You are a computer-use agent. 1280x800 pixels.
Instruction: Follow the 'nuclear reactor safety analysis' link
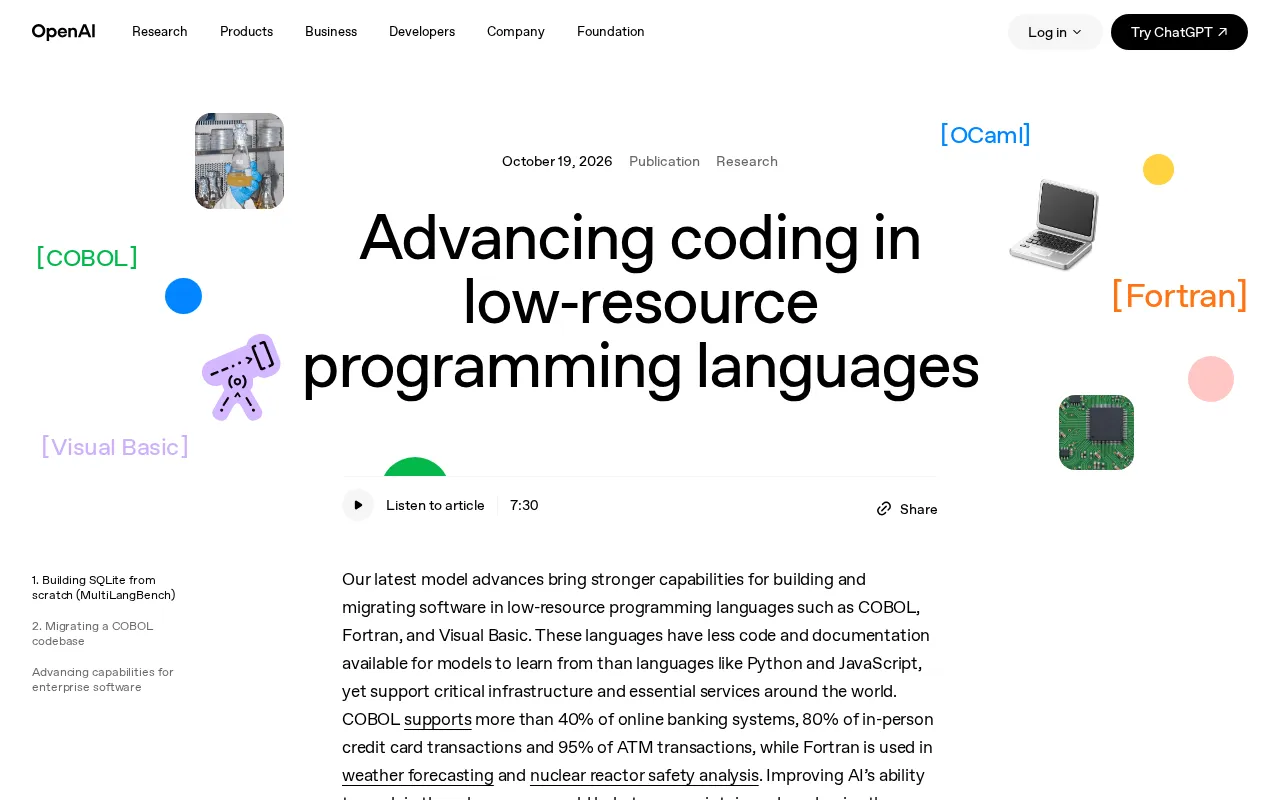tap(644, 775)
